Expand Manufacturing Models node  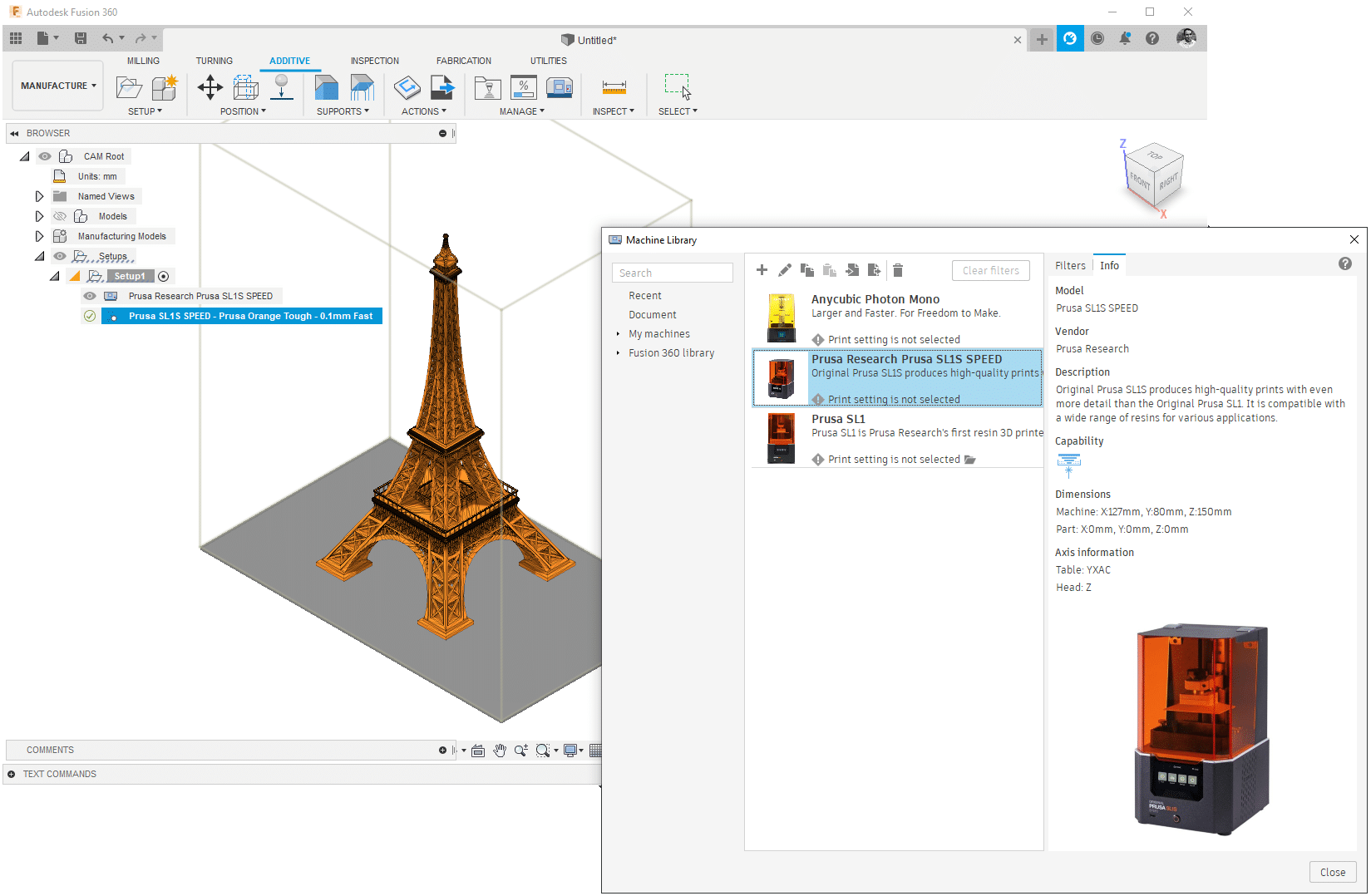(39, 236)
